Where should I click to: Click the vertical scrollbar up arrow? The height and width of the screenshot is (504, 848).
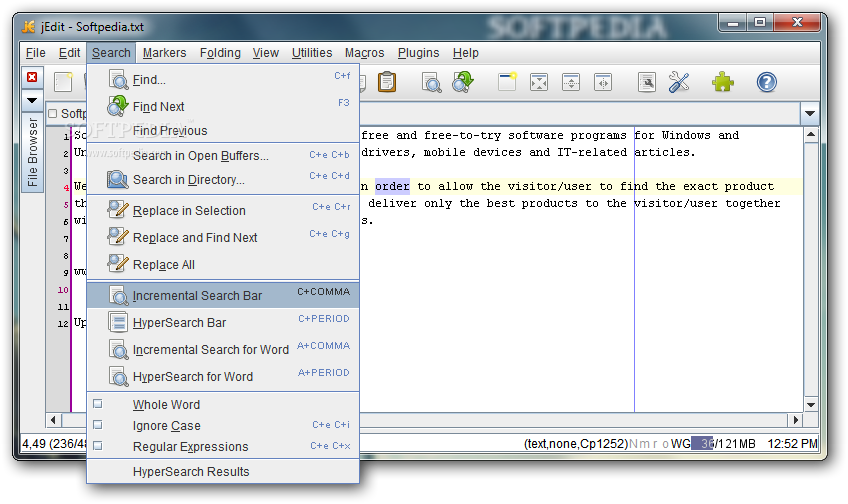point(811,134)
